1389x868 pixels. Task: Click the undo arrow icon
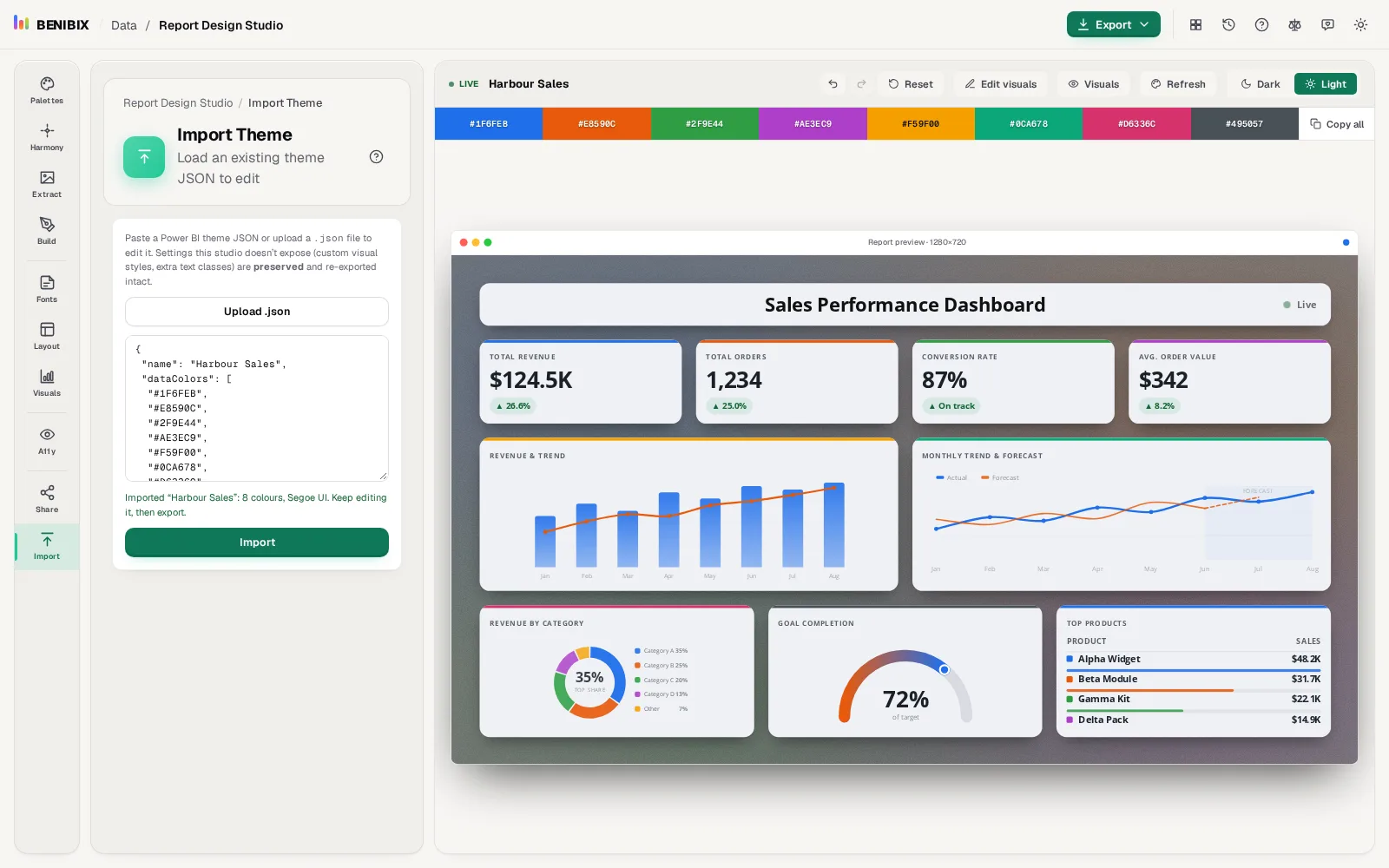(x=833, y=84)
